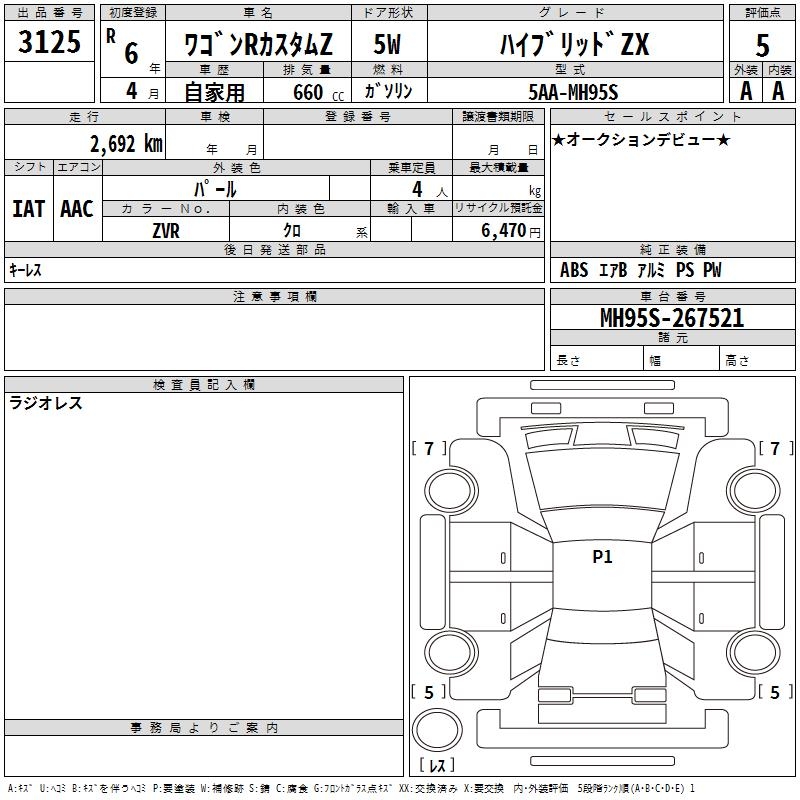Click the ラジオレス inspector note
The width and height of the screenshot is (800, 800).
[46, 404]
